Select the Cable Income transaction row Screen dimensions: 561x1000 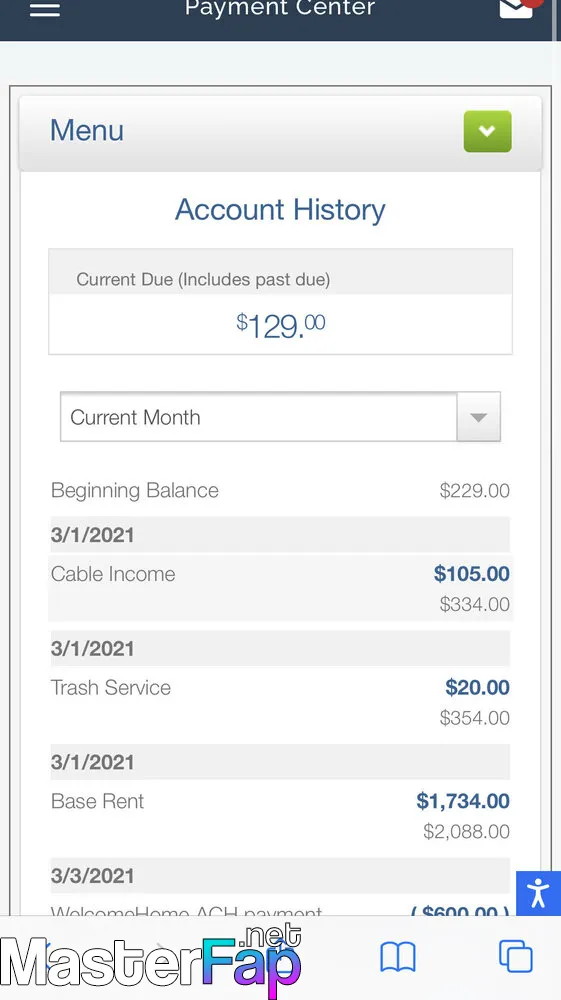[280, 588]
